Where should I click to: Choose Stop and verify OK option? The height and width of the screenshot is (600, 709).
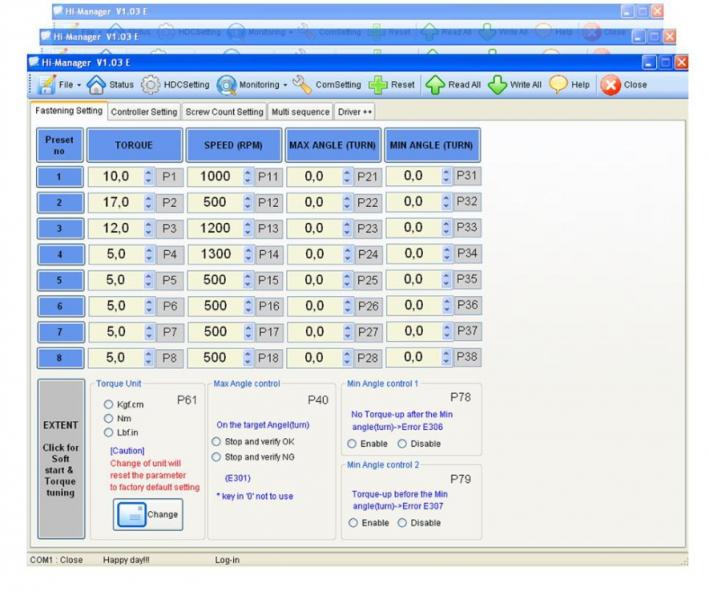(216, 441)
